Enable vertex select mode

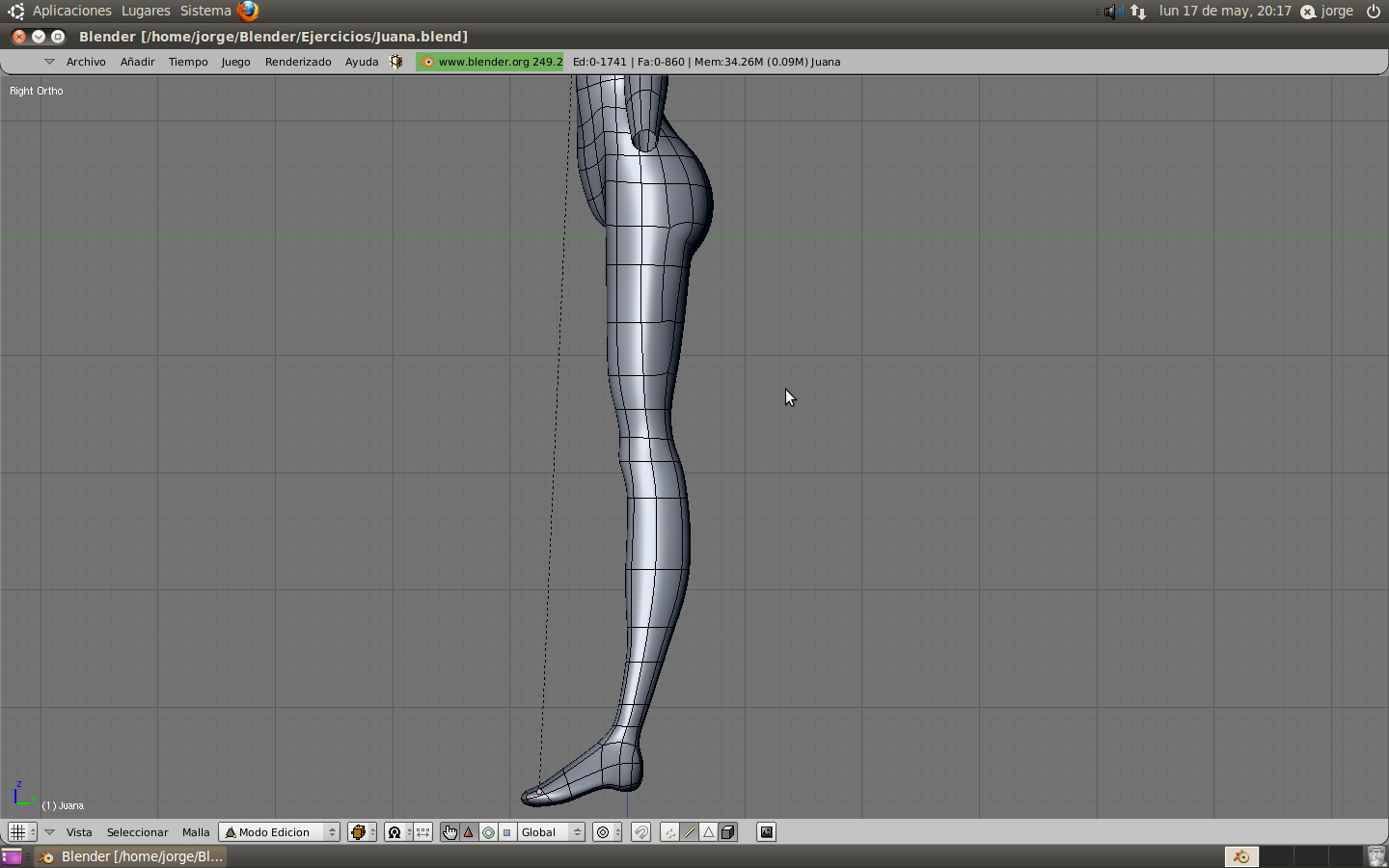(x=670, y=832)
